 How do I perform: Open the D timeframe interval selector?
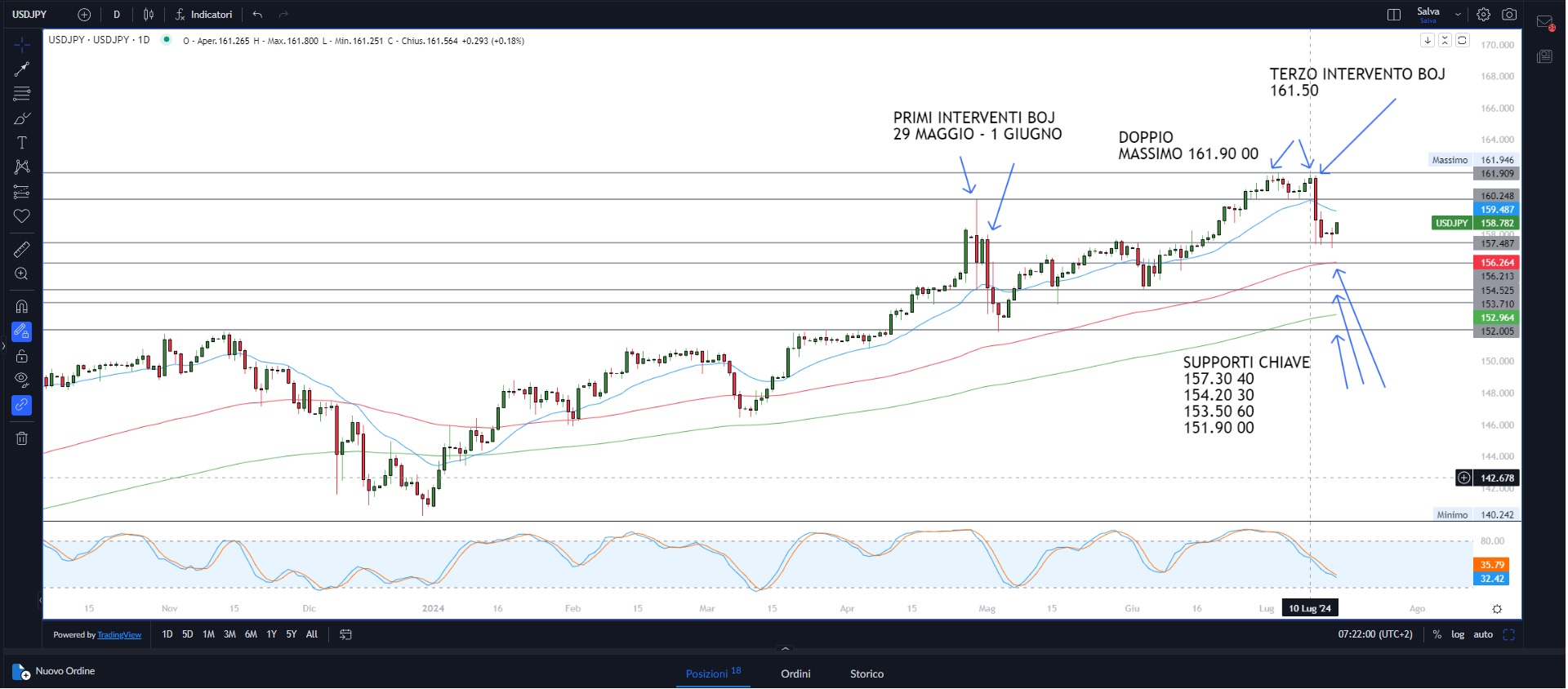117,15
